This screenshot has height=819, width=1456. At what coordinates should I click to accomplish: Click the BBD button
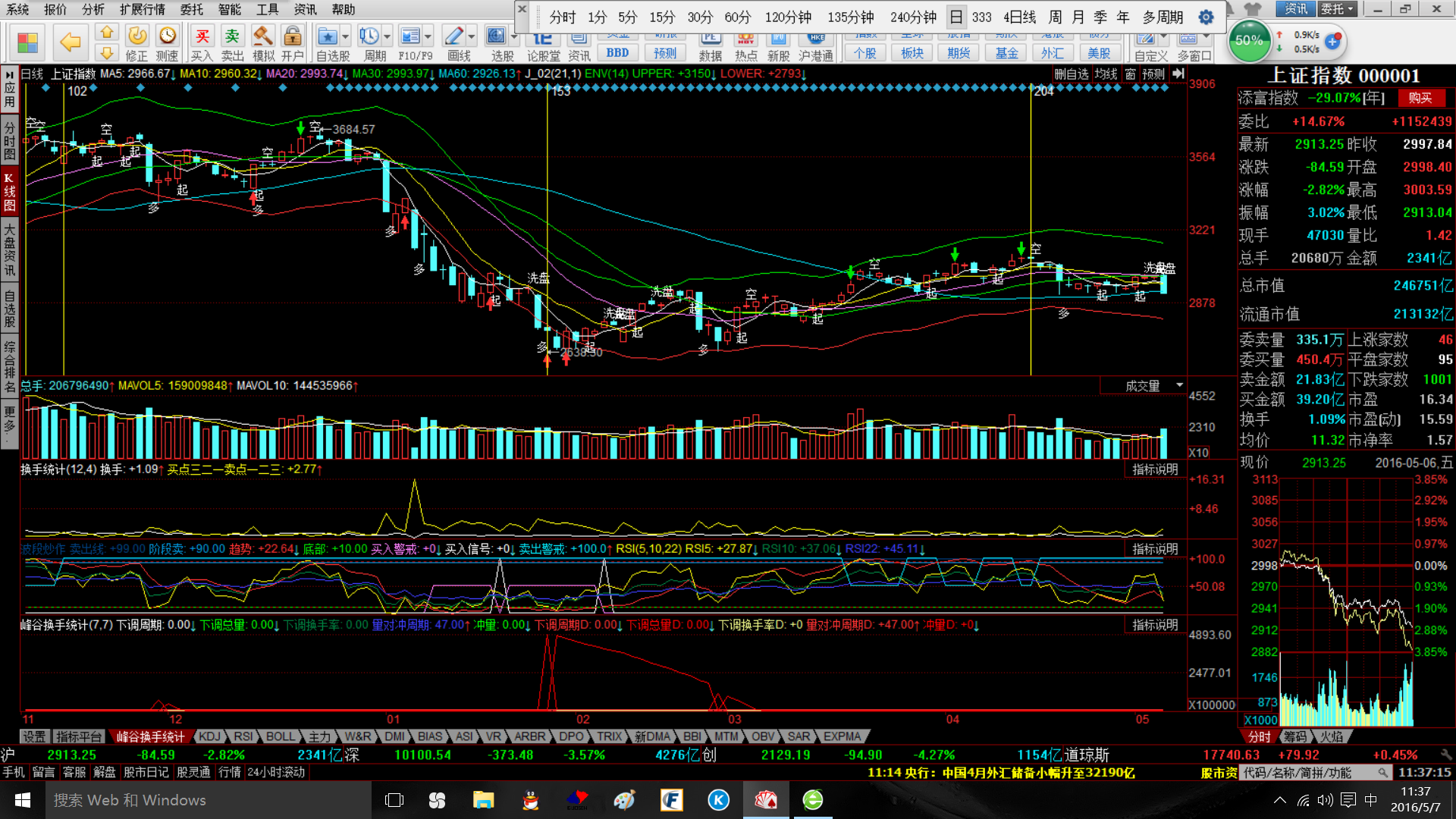[617, 52]
